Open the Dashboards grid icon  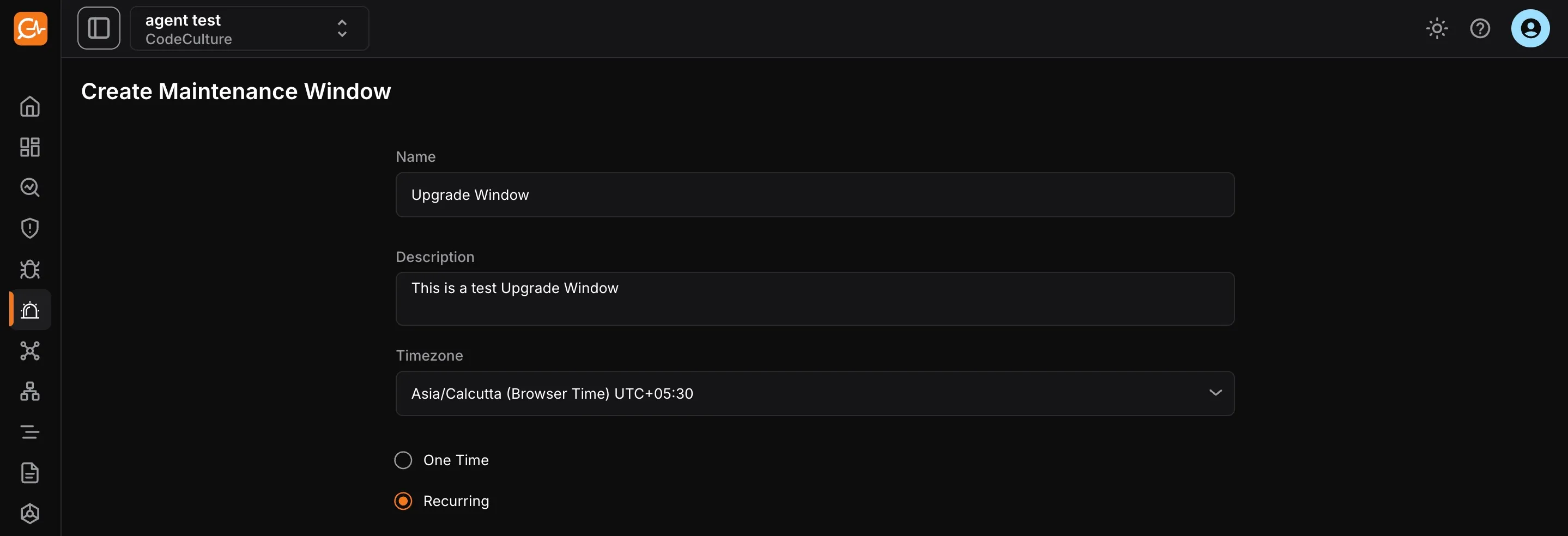pos(30,147)
